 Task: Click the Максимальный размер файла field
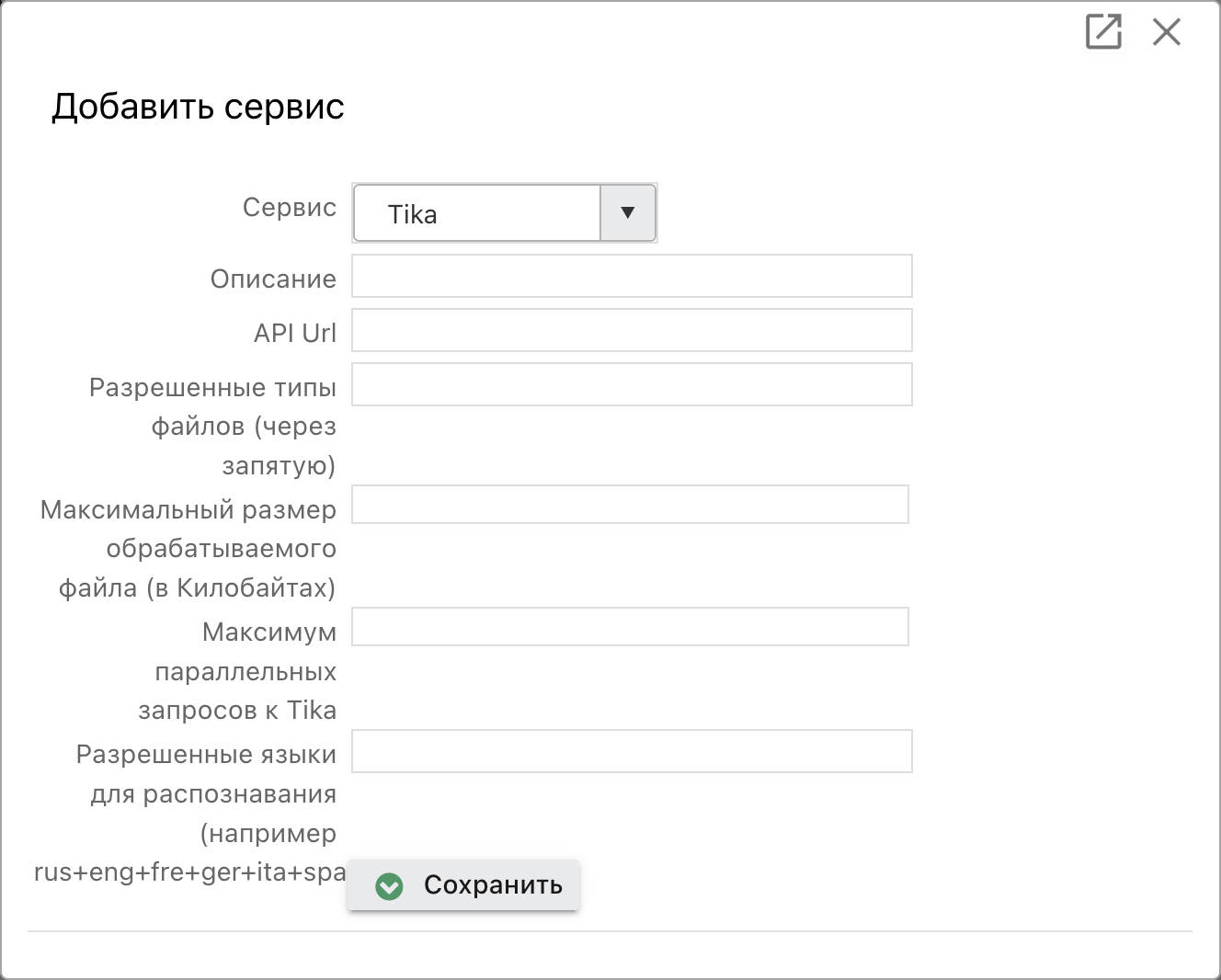click(x=630, y=505)
